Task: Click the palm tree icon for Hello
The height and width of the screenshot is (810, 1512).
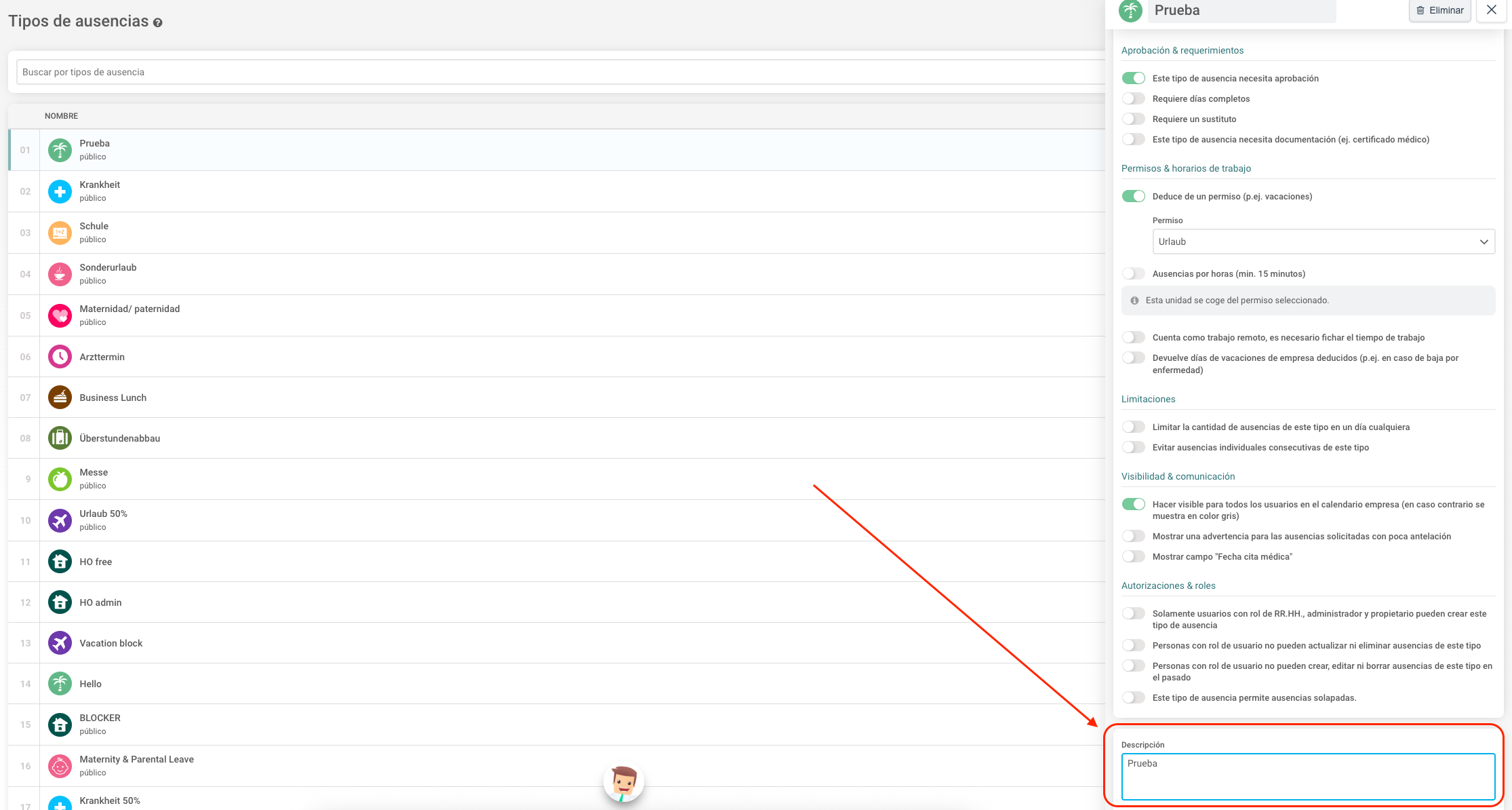Action: (x=60, y=684)
